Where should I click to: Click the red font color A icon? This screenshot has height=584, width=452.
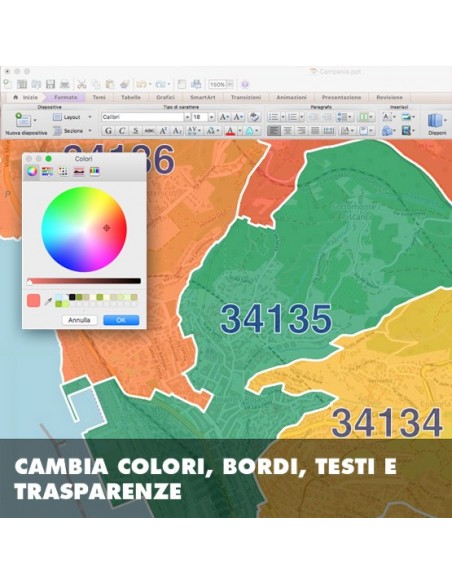(x=230, y=131)
